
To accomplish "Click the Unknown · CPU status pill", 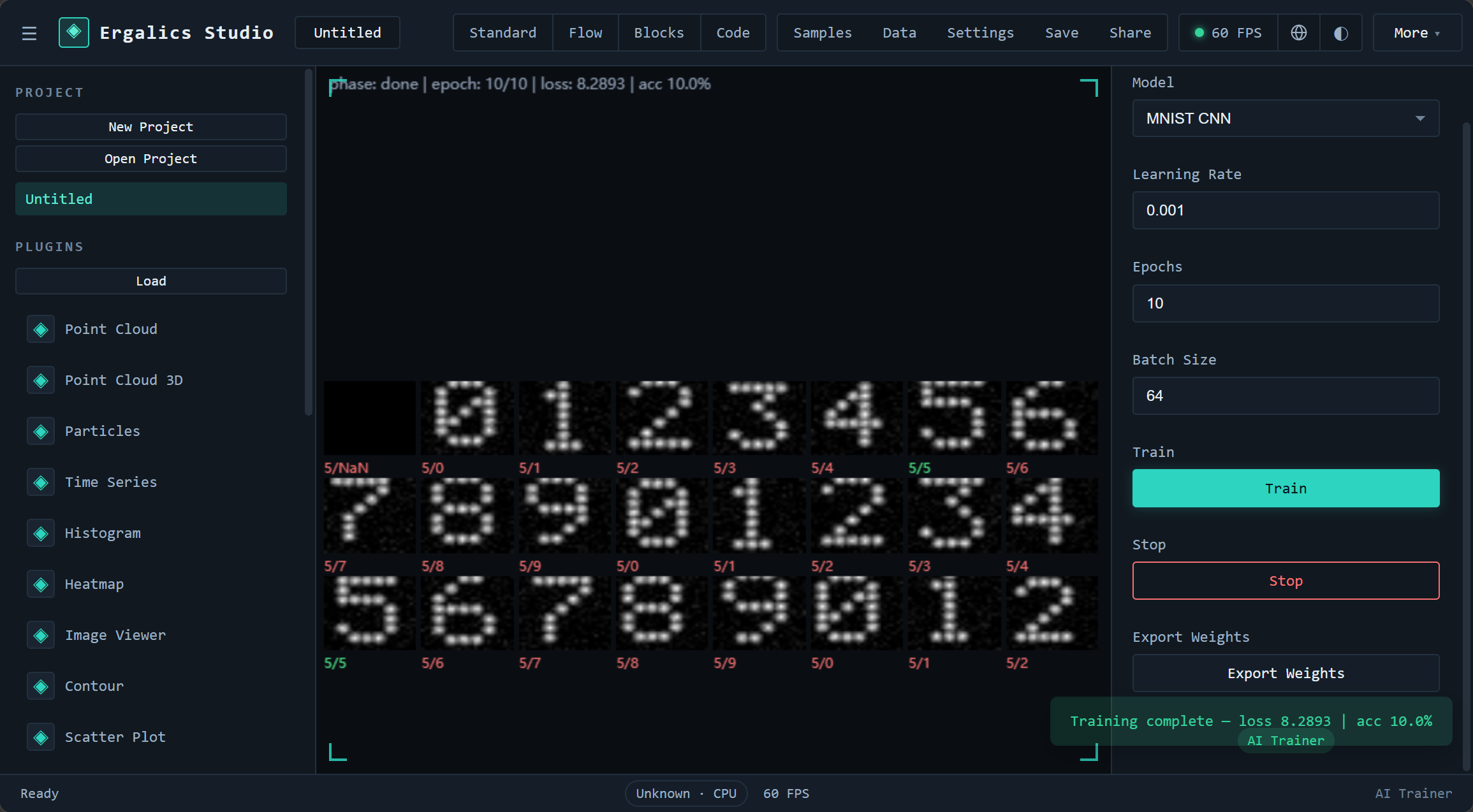I will [686, 794].
